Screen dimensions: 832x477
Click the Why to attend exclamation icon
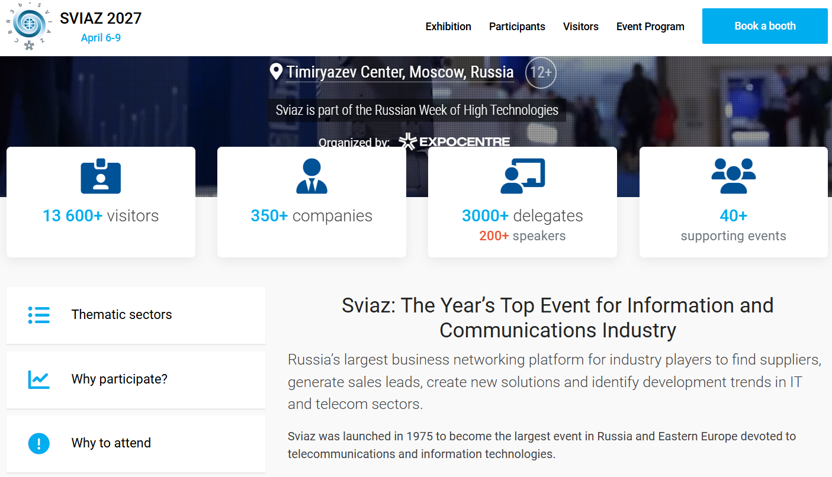click(x=39, y=443)
